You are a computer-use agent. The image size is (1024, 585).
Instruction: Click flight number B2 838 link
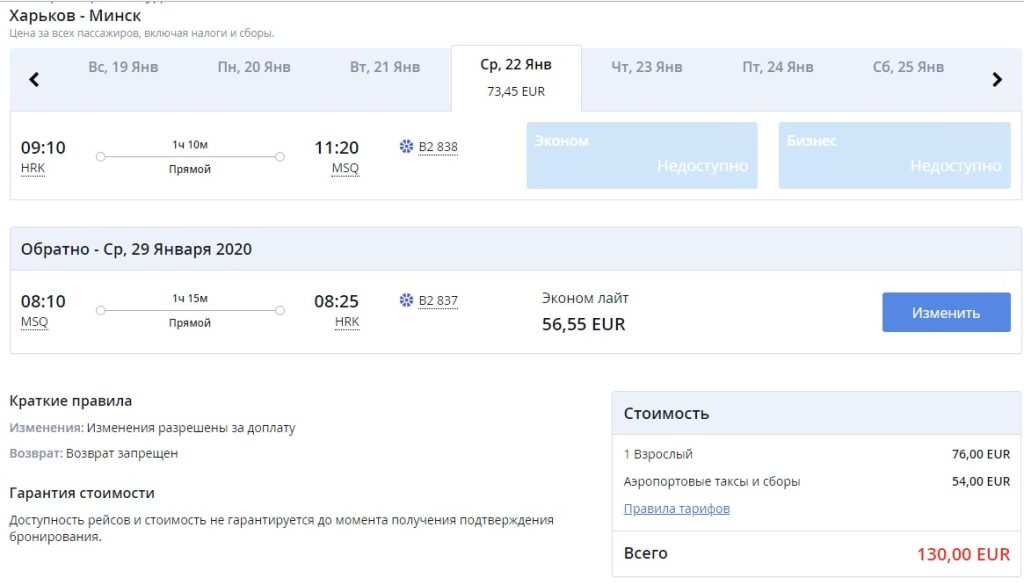(x=438, y=147)
